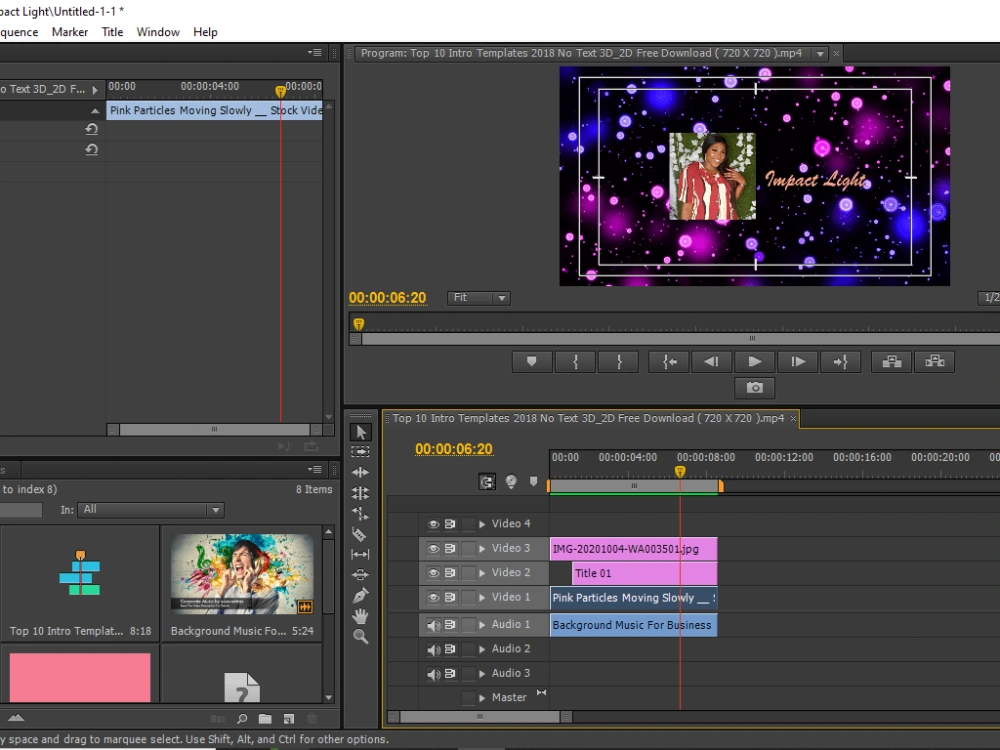Expand the Video 4 track

click(482, 524)
